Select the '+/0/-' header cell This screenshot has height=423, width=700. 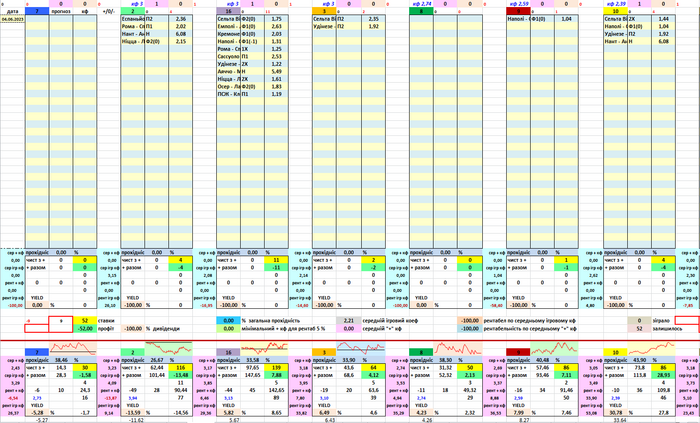pos(108,11)
